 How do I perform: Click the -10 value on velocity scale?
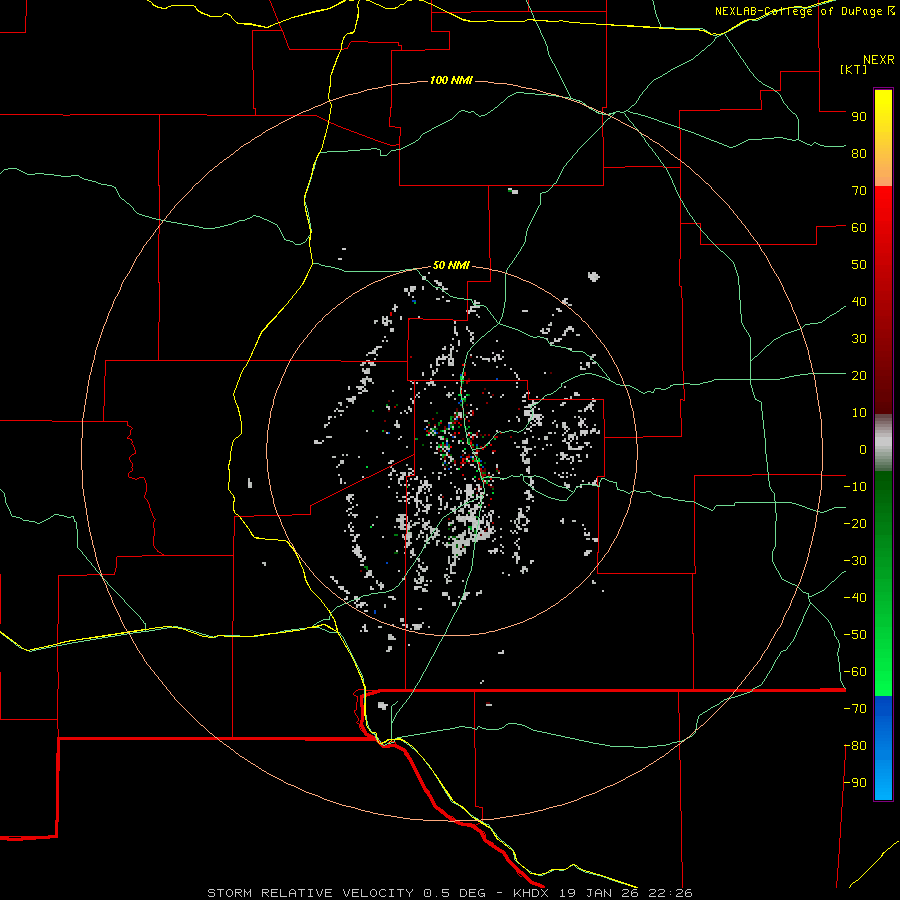[855, 487]
